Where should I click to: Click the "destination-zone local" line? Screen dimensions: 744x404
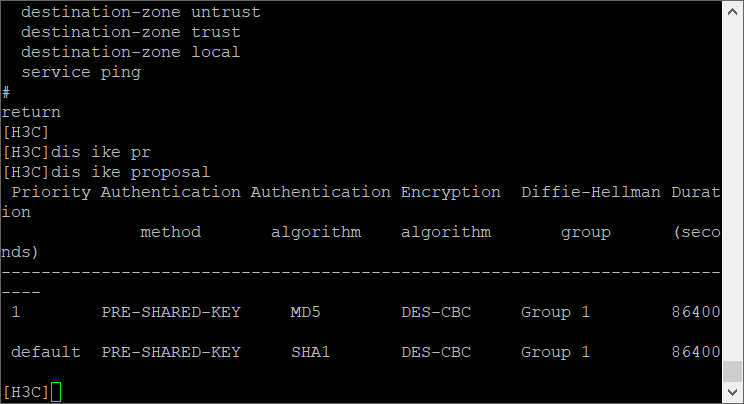tap(130, 52)
